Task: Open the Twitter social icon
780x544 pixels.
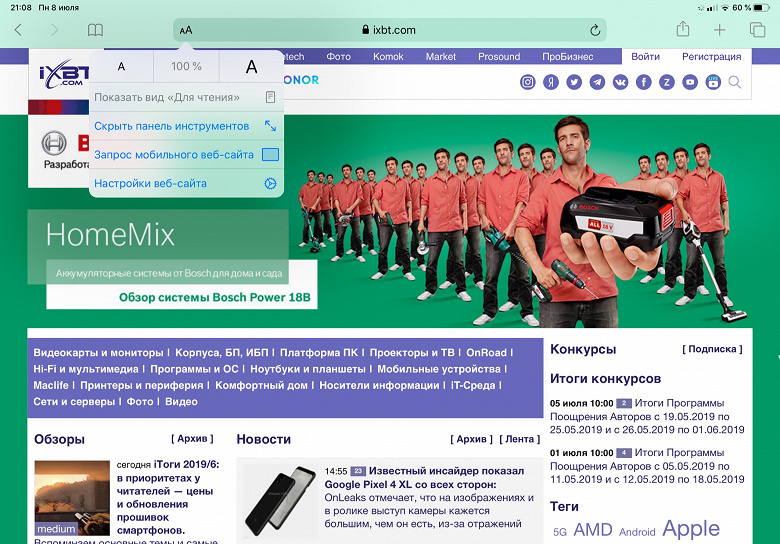Action: 574,82
